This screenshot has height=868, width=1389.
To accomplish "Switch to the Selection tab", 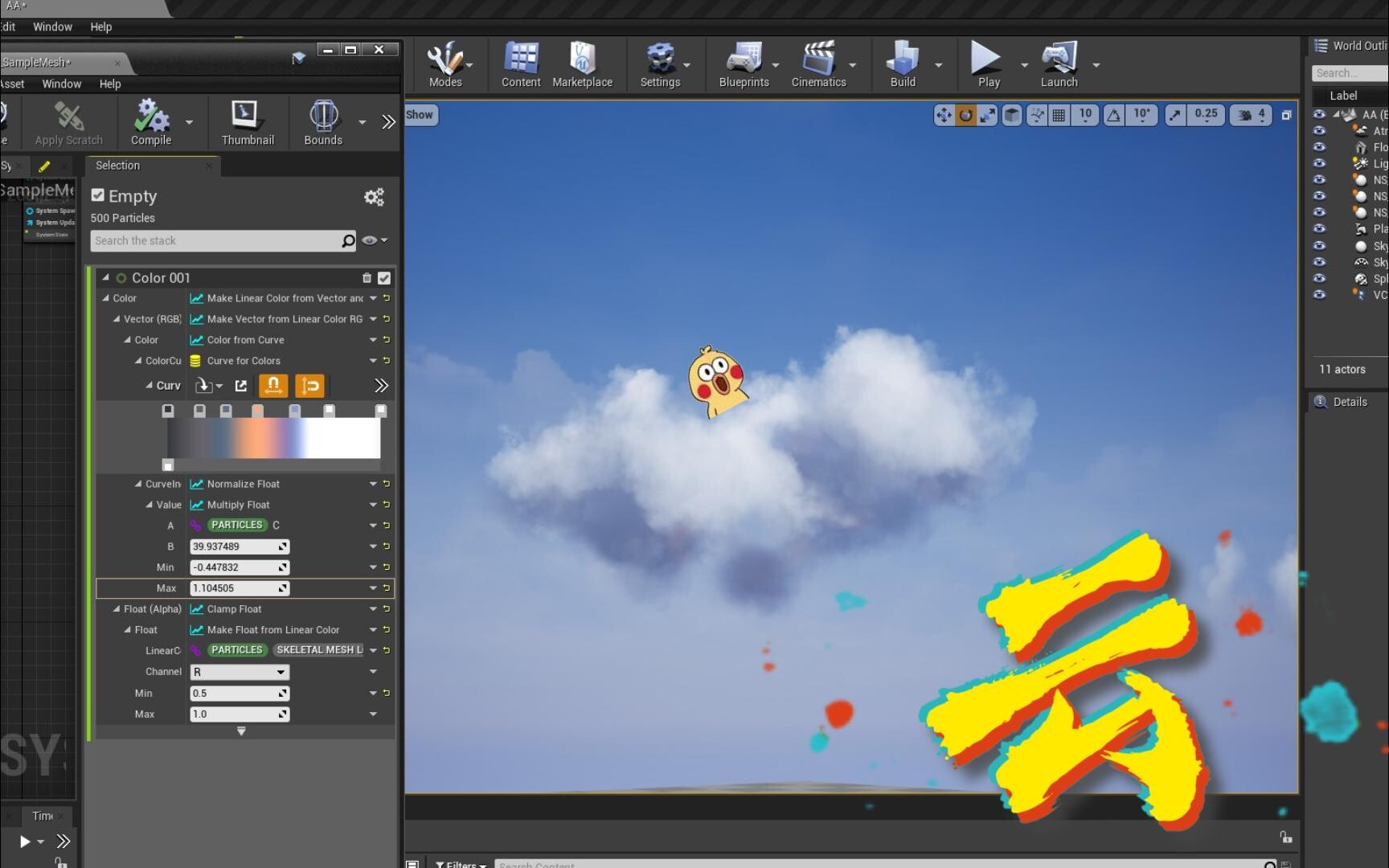I will pos(117,166).
